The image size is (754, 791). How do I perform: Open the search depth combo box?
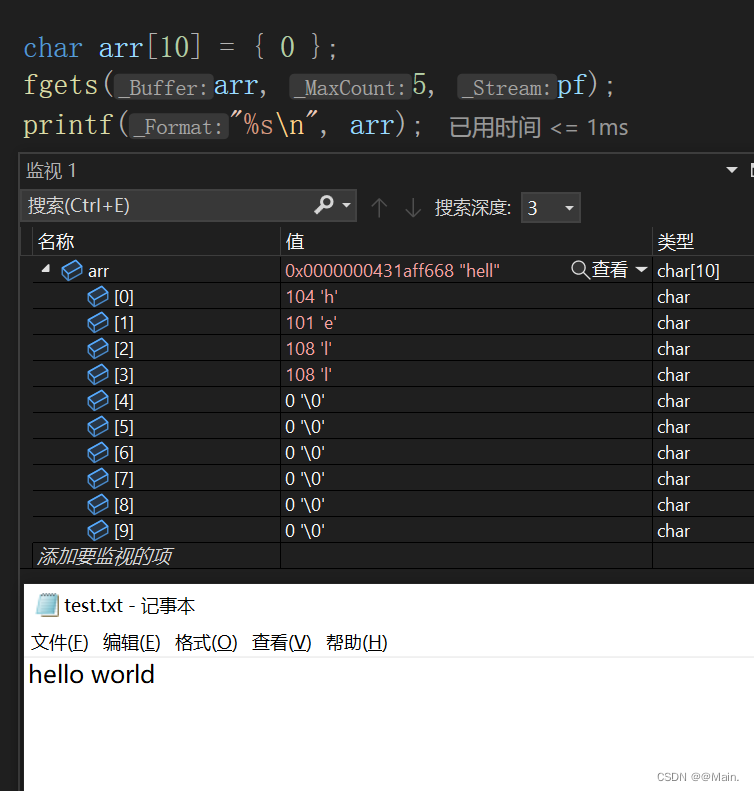click(551, 207)
